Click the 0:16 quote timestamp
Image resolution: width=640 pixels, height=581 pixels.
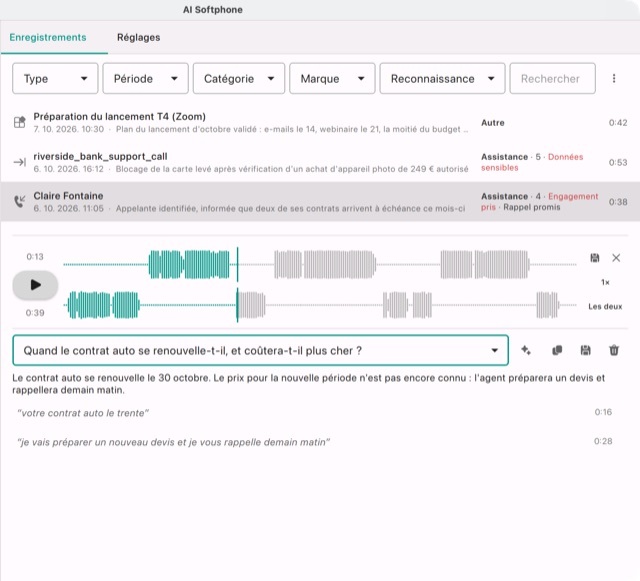pyautogui.click(x=603, y=412)
